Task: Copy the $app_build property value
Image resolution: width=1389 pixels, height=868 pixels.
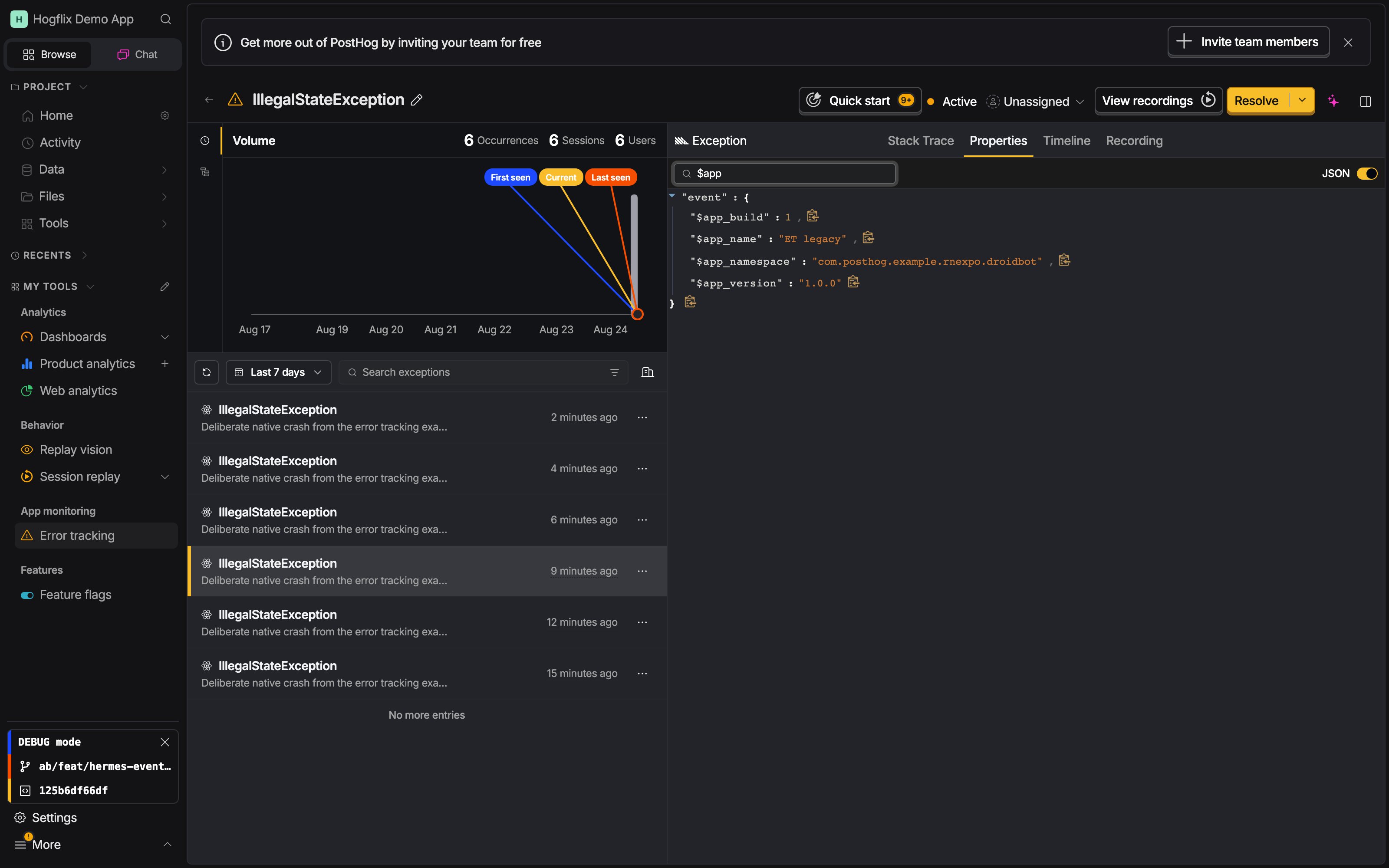Action: coord(812,217)
